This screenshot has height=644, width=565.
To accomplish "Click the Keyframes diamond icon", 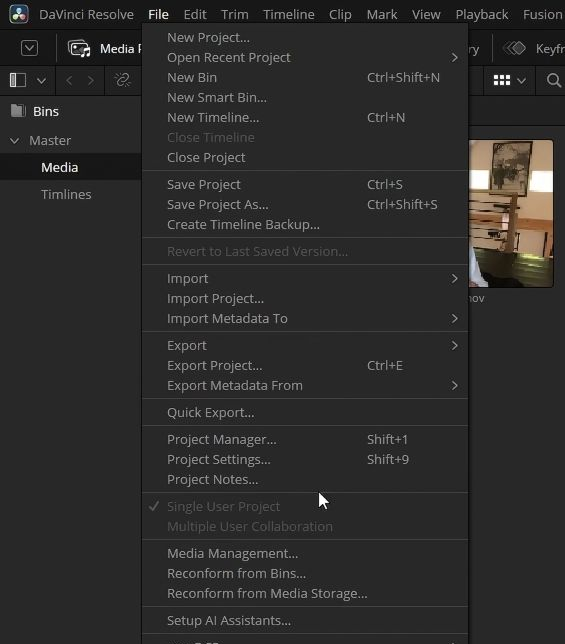I will point(514,48).
